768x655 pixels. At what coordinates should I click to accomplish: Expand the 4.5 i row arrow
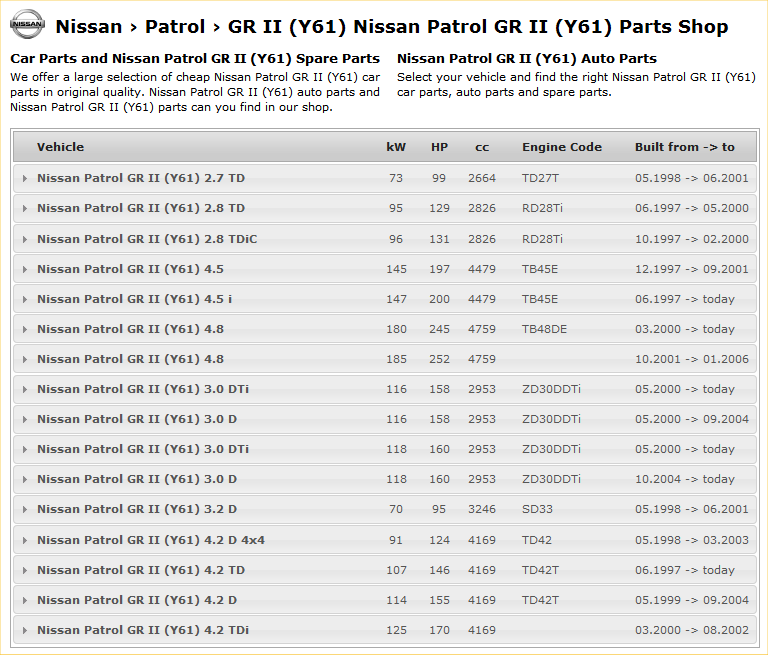[24, 299]
